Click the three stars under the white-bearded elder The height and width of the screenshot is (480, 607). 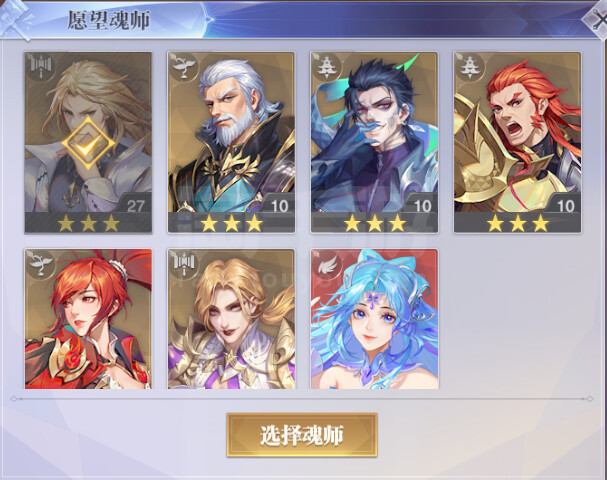point(231,223)
